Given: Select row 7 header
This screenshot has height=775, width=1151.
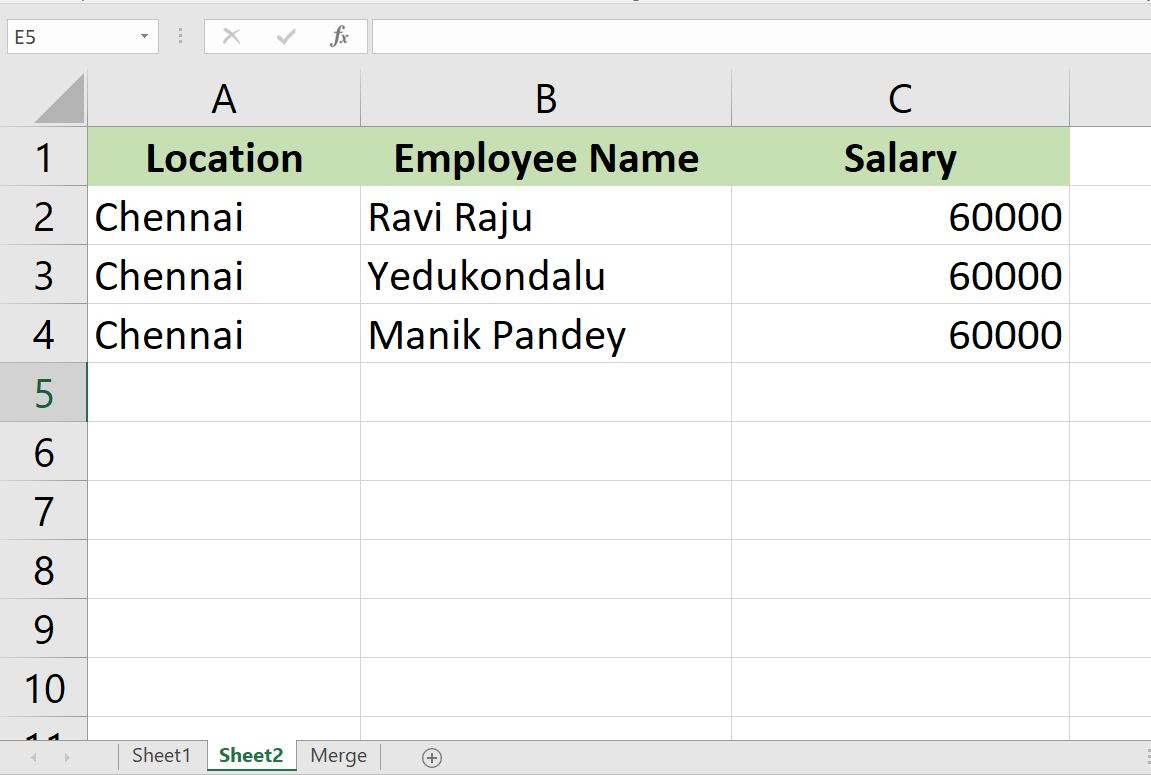Looking at the screenshot, I should [x=43, y=511].
